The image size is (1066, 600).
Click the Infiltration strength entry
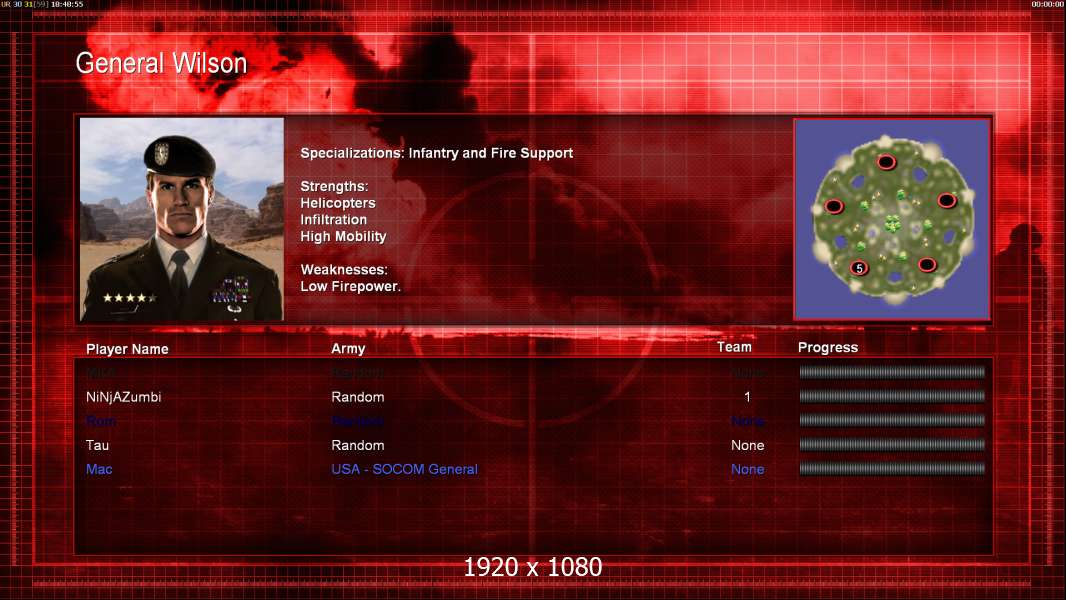pos(333,219)
